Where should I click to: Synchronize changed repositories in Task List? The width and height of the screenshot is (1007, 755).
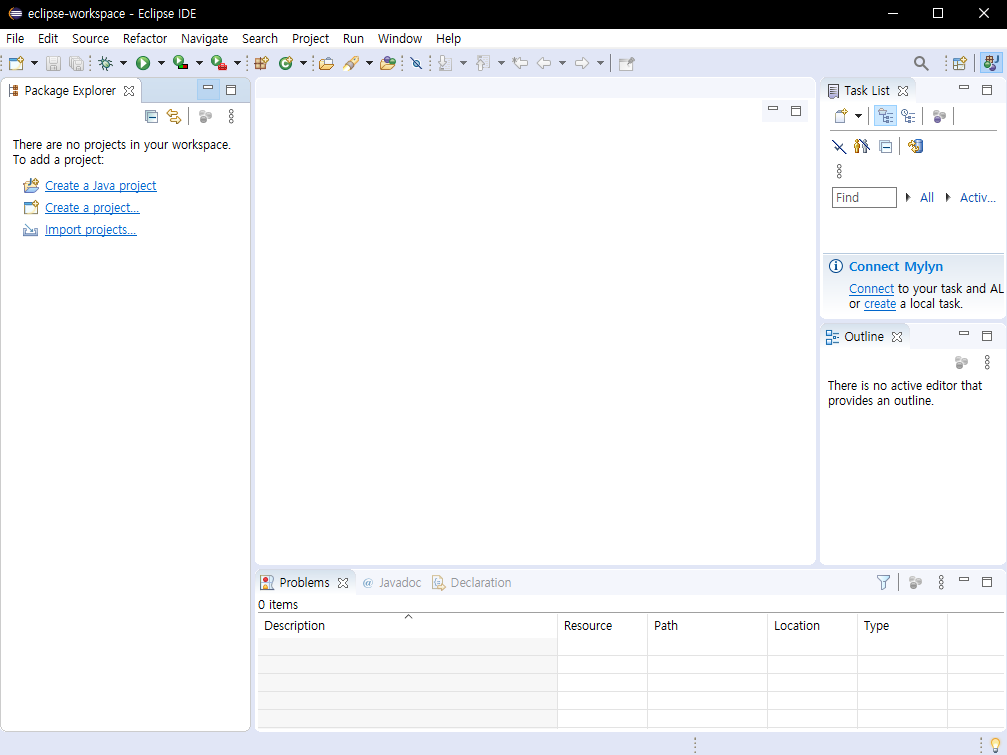click(916, 146)
